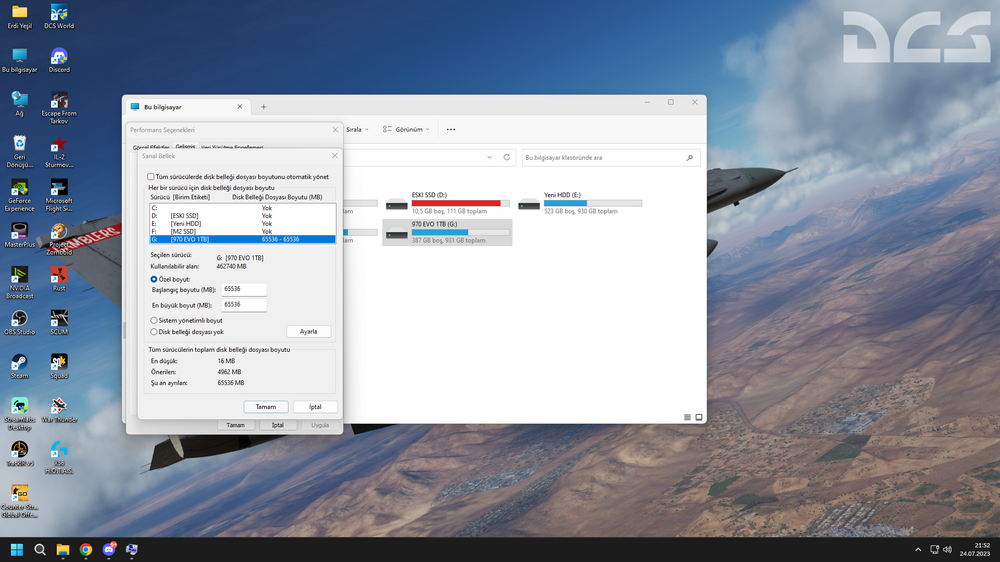This screenshot has height=562, width=1000.
Task: Select GeForce Experience desktop shortcut
Action: 20,195
